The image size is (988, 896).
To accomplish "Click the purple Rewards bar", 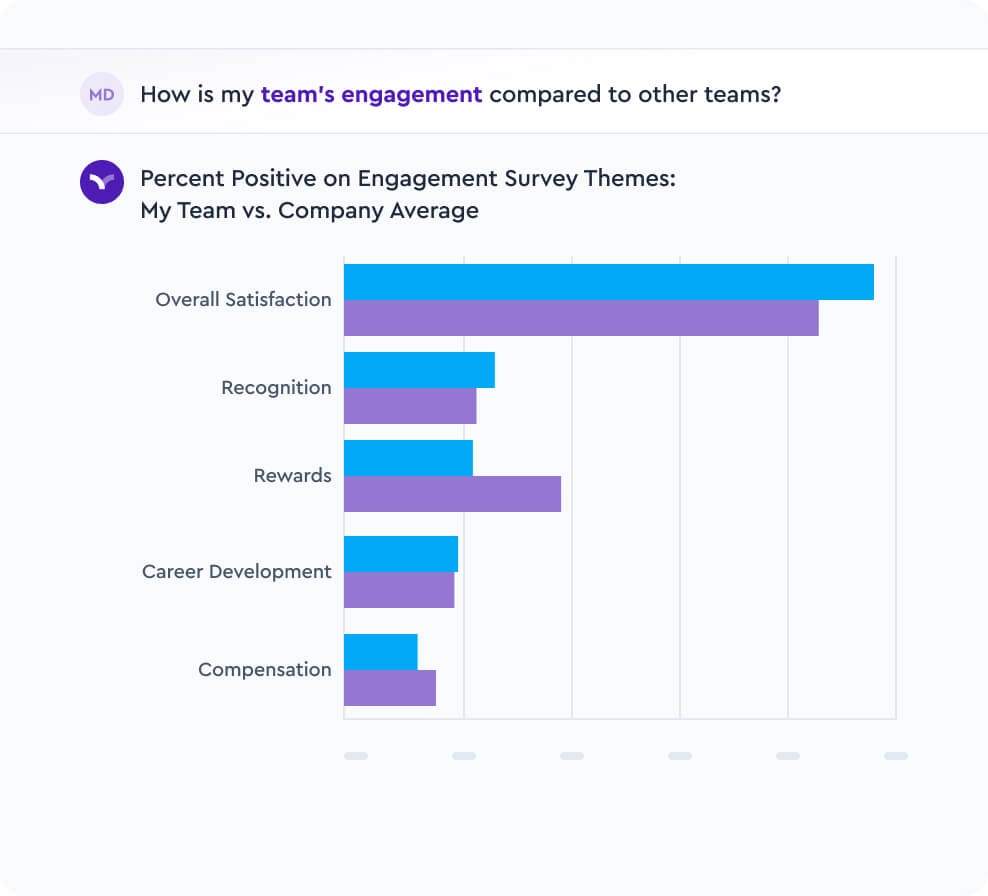I will pyautogui.click(x=452, y=494).
